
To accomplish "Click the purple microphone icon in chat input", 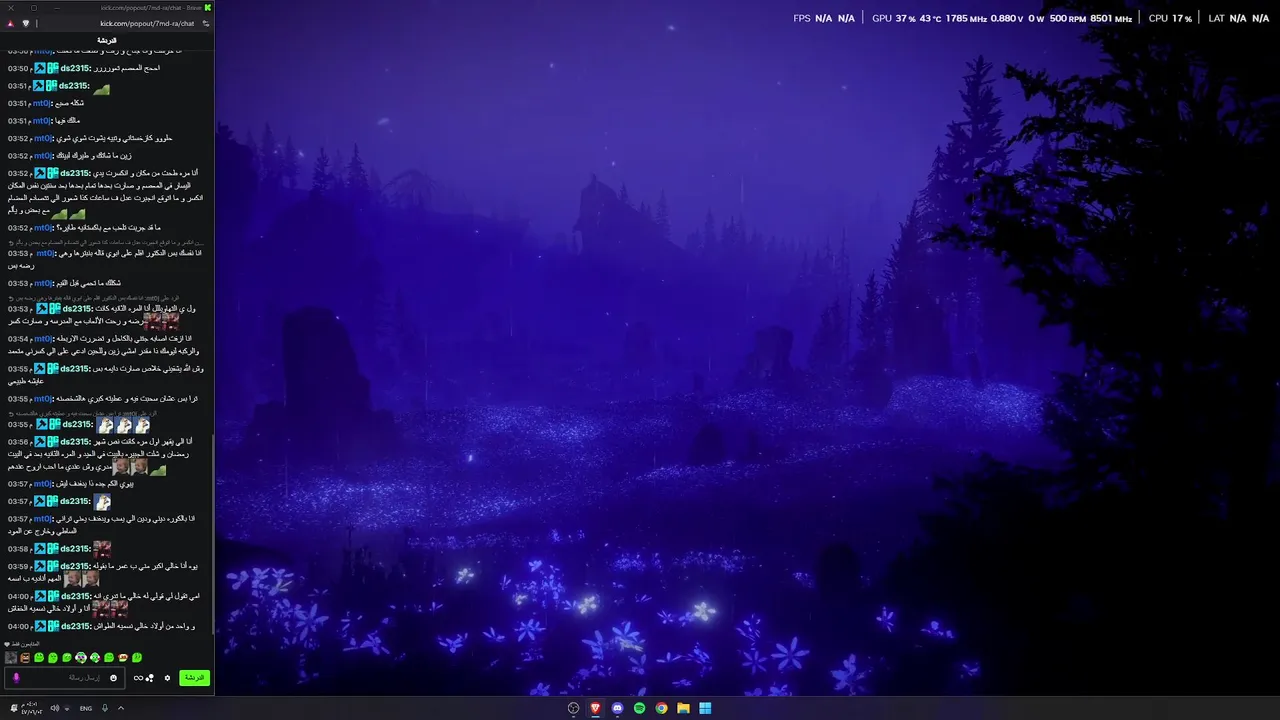I will (x=16, y=678).
